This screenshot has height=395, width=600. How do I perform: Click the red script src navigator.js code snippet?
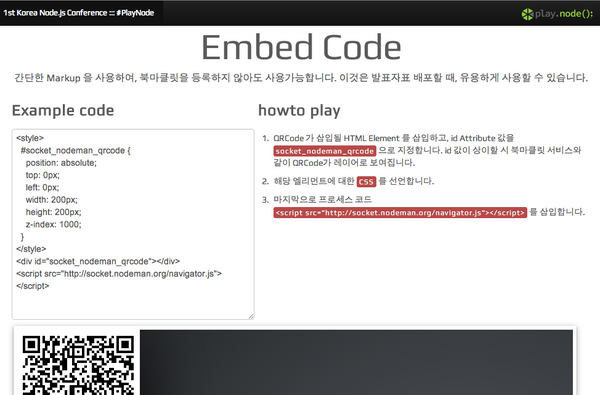coord(400,212)
